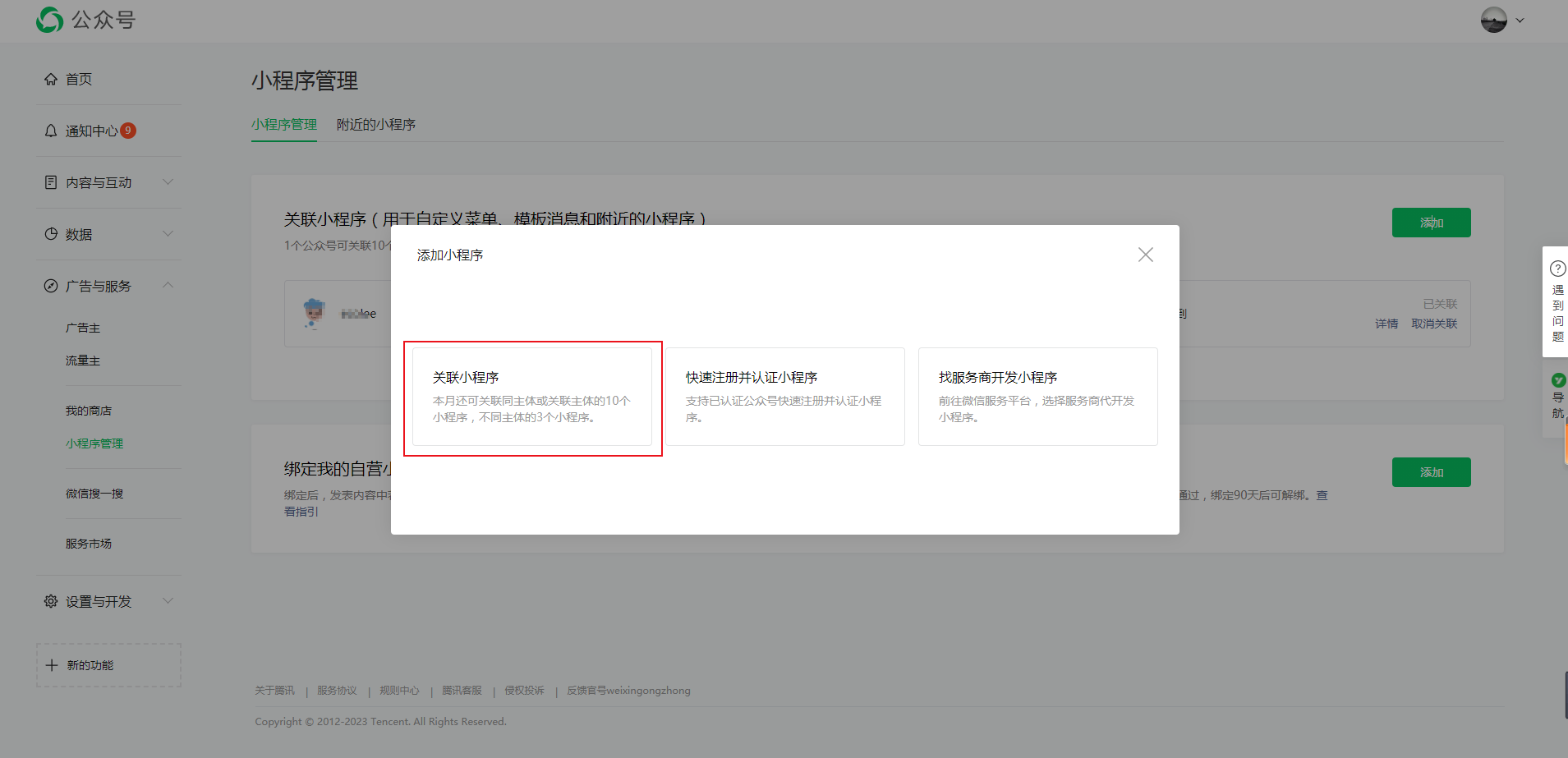Click the green 导航 guide icon

1557,380
